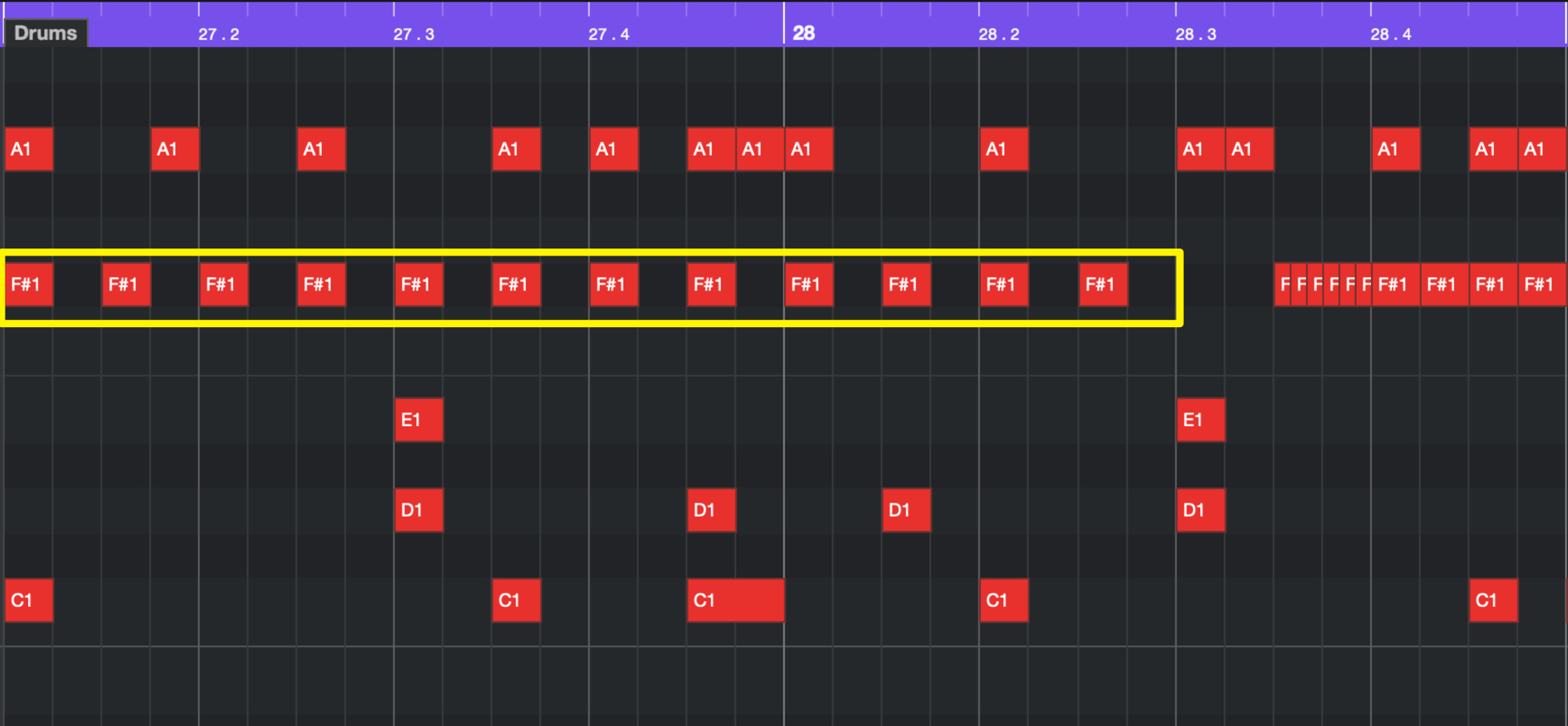
Task: Select the first narrow F note in the roll
Action: [1283, 284]
